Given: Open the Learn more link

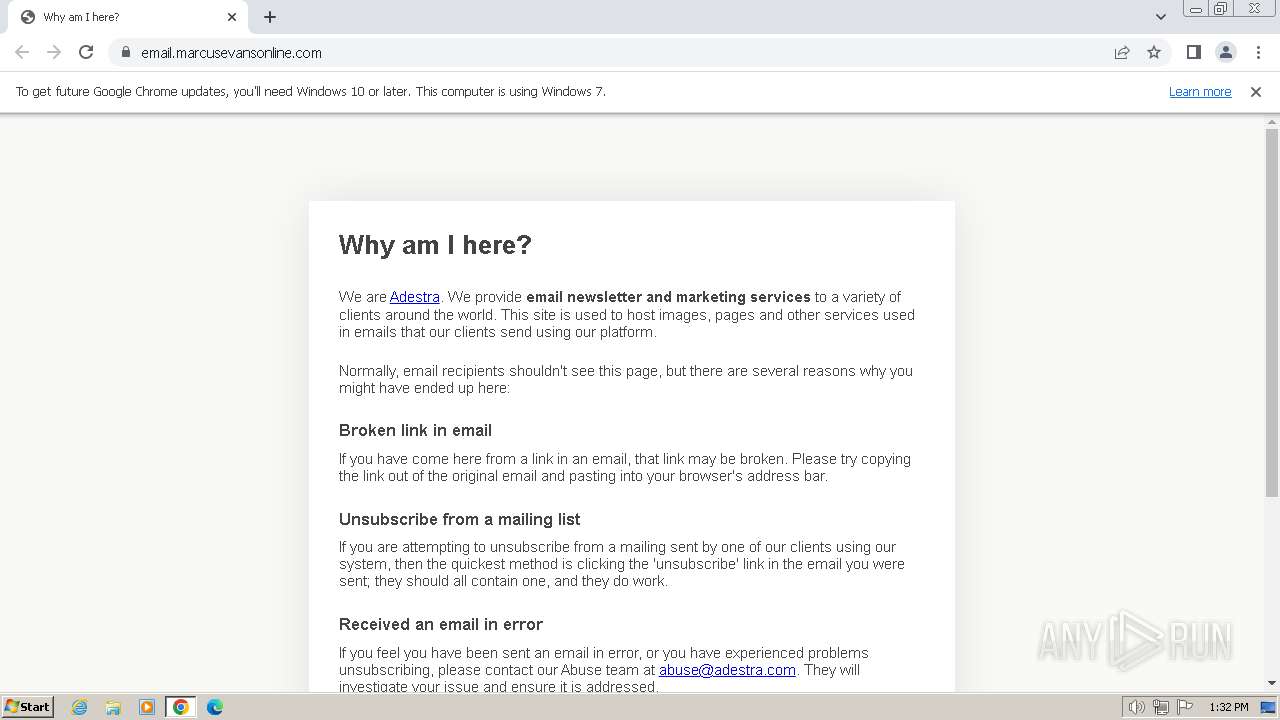Looking at the screenshot, I should point(1200,91).
